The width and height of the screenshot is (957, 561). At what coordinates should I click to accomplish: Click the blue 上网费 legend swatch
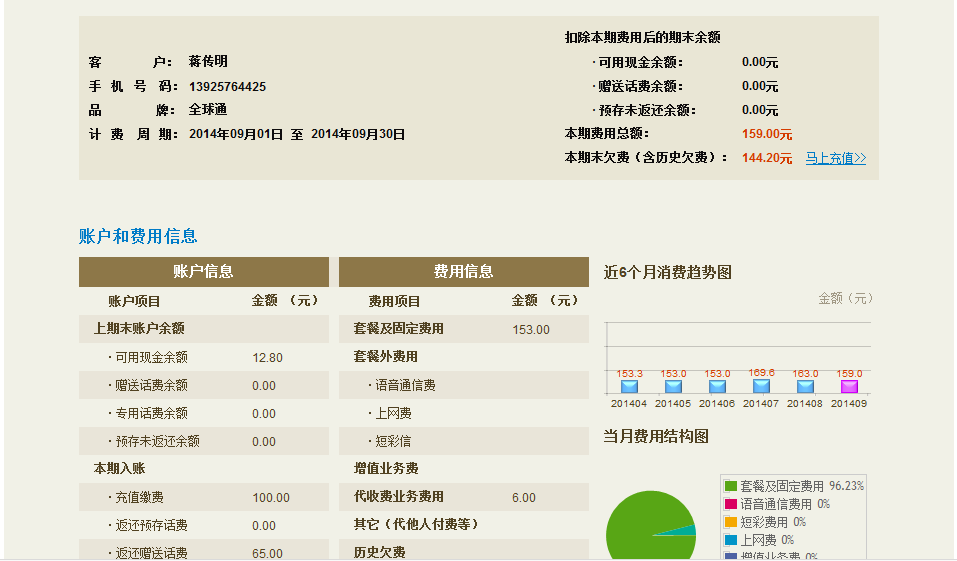point(731,540)
